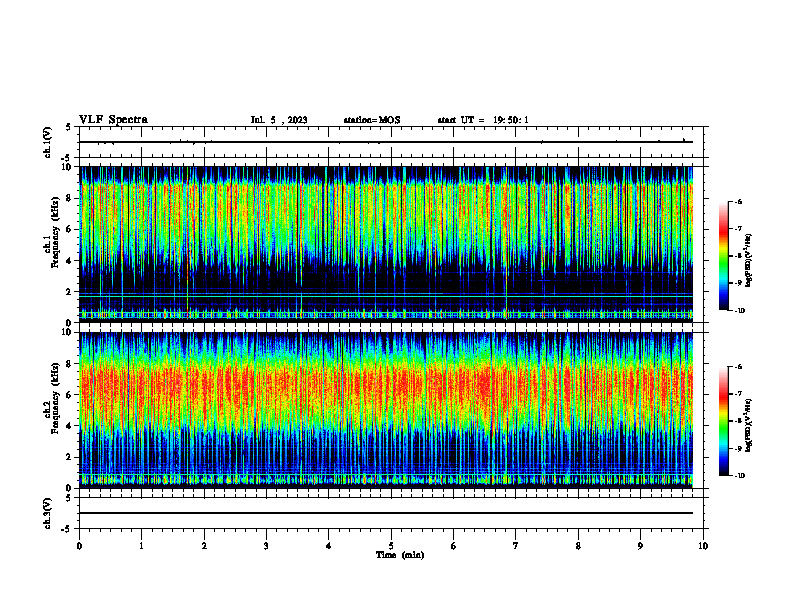Click the ch.1 colorbar log(PSD) label
Viewport: 792px width, 612px height.
750,261
